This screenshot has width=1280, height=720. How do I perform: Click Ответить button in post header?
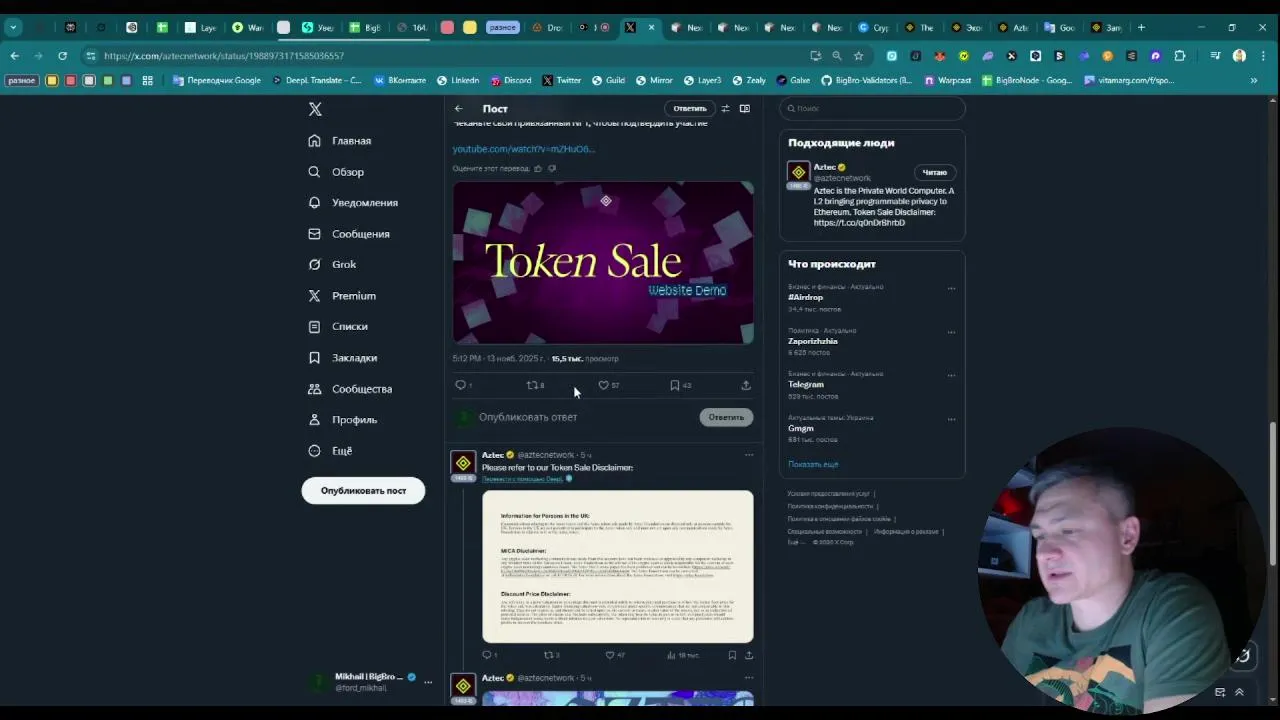pos(689,108)
